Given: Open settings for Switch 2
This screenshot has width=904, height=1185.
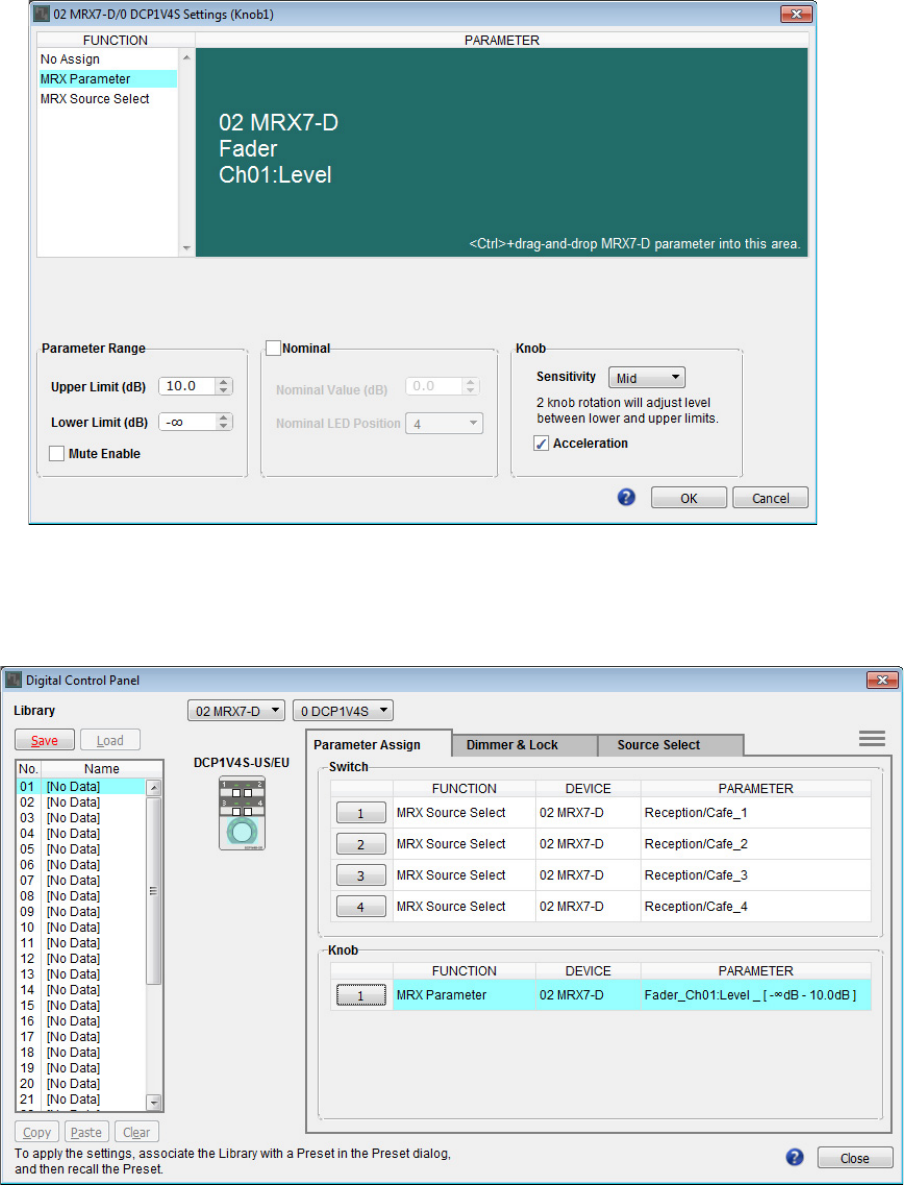Looking at the screenshot, I should [x=361, y=844].
